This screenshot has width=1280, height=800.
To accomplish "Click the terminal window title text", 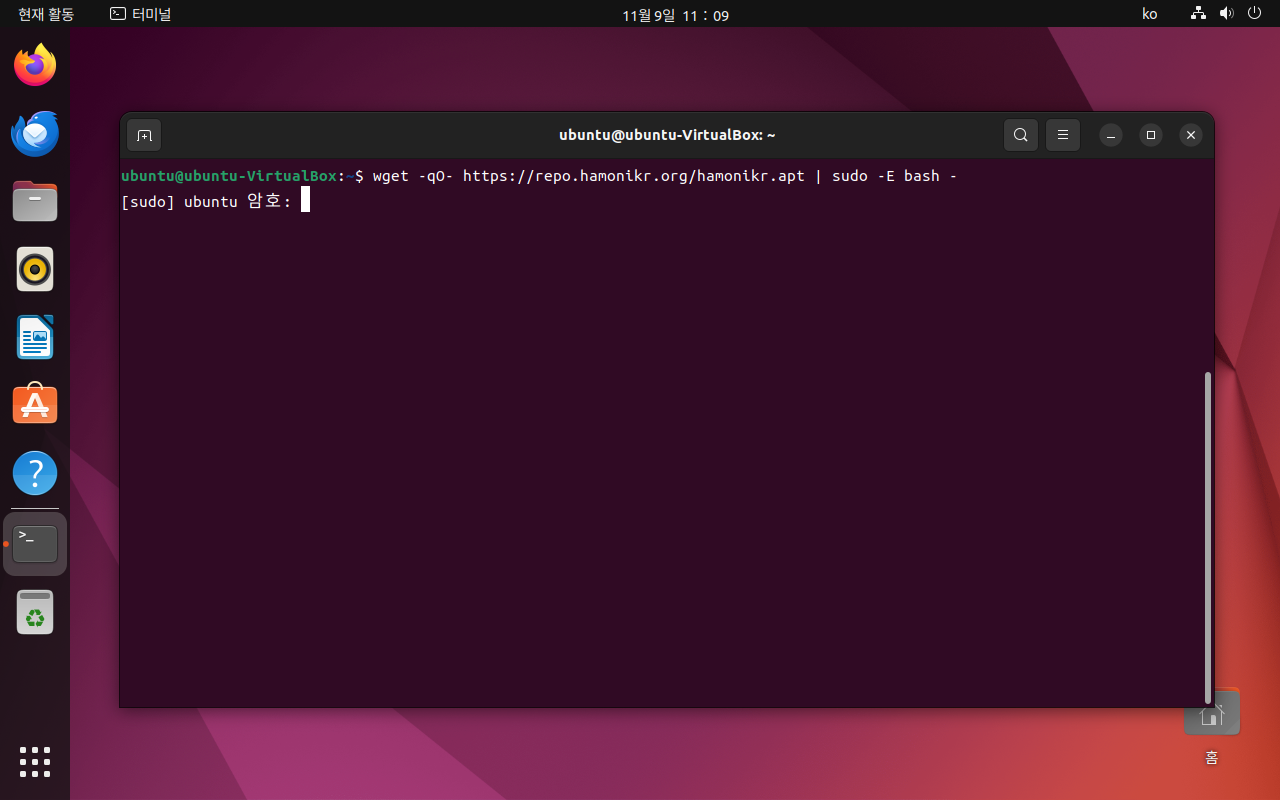I will (667, 135).
